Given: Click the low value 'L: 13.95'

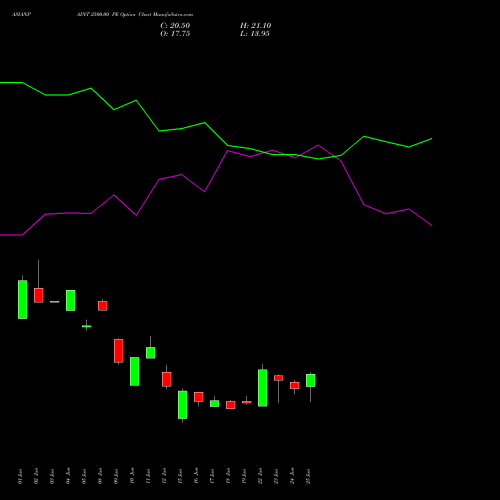Looking at the screenshot, I should (255, 34).
